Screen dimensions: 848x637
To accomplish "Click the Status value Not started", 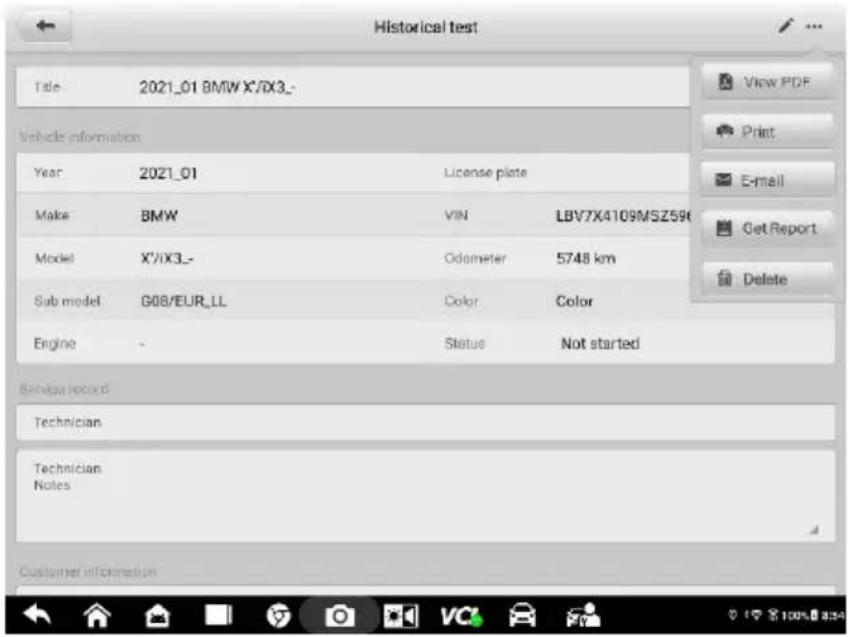I will [600, 343].
